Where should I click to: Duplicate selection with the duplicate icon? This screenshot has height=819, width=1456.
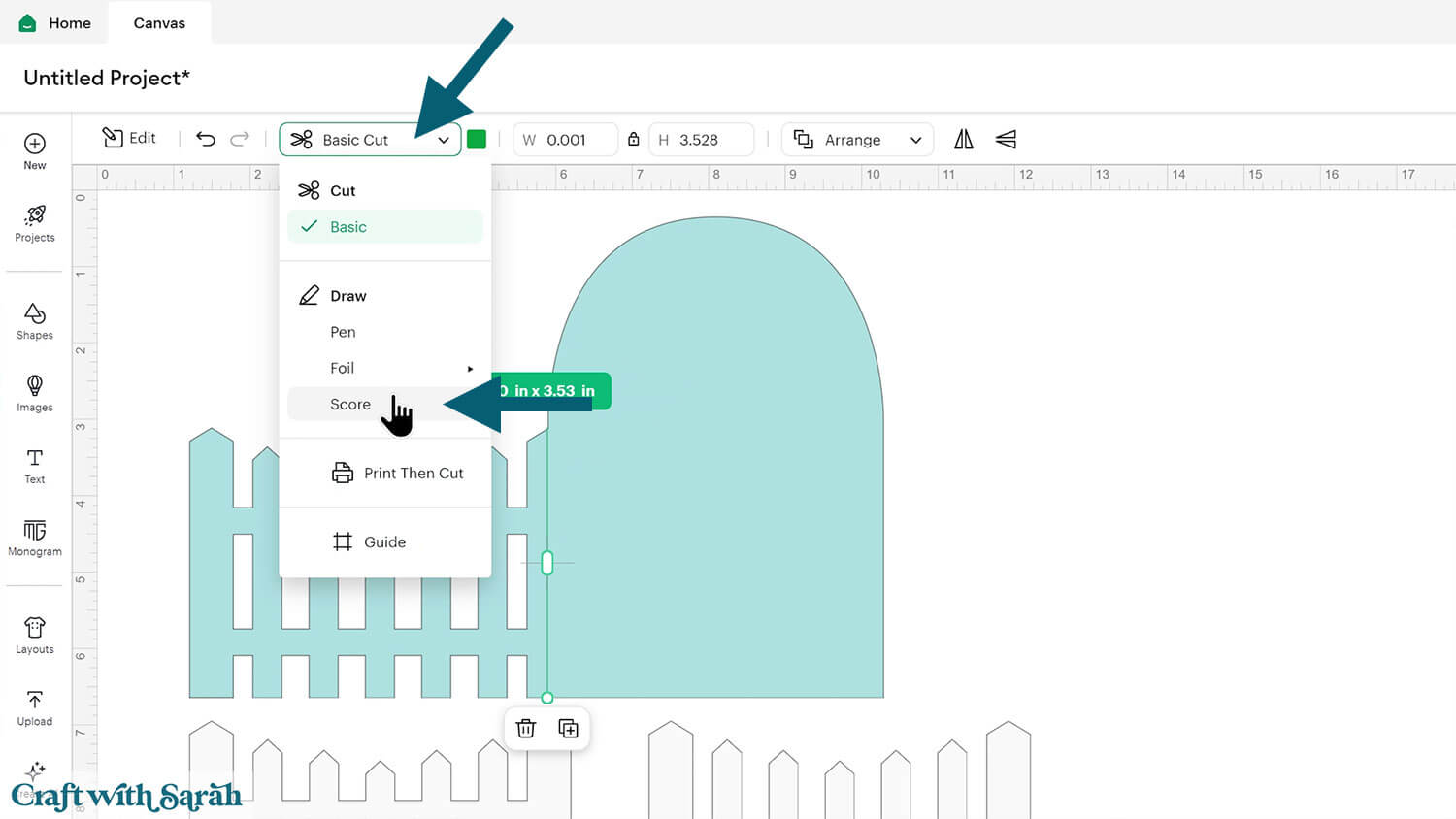569,728
